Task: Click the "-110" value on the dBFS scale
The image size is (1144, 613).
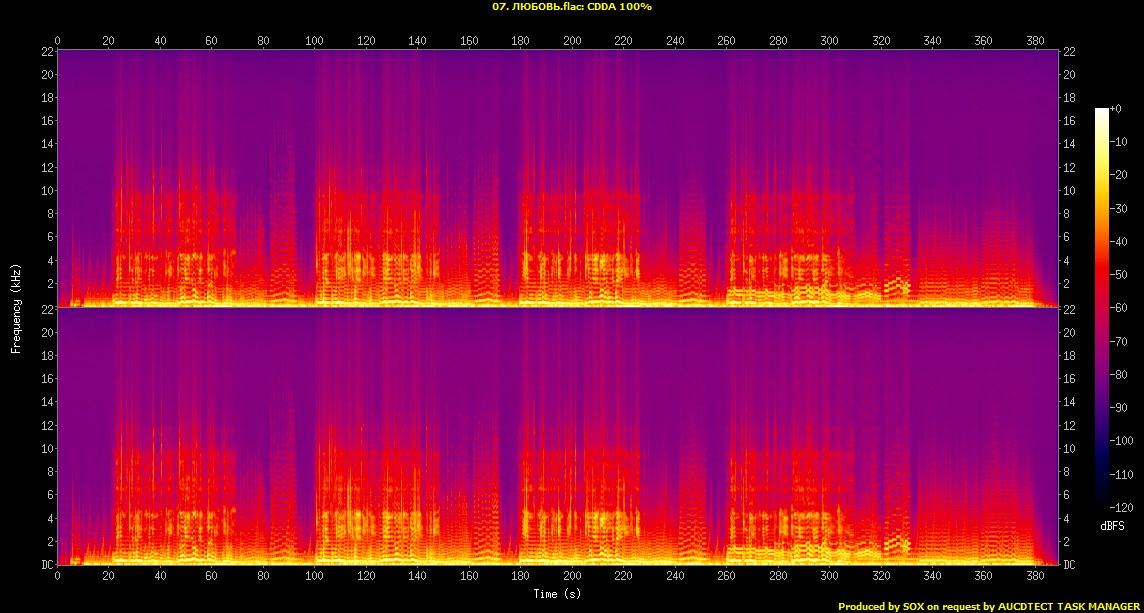Action: (1121, 474)
